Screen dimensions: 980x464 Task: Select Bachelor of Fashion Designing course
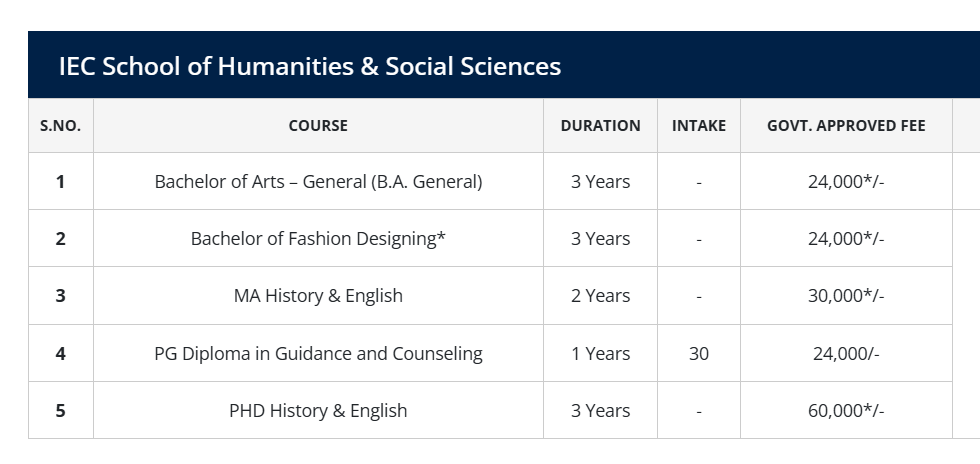point(318,239)
